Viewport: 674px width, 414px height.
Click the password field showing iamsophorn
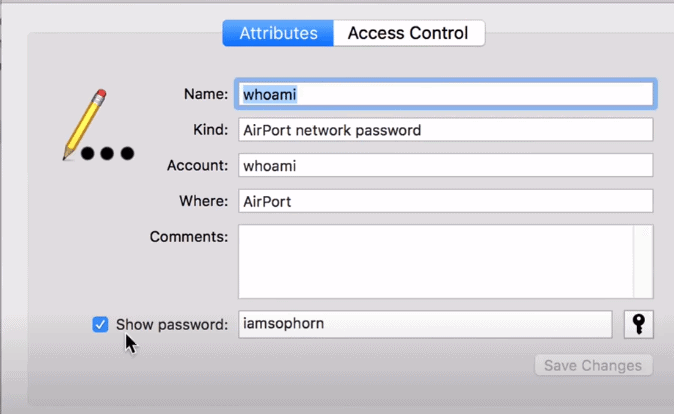(x=425, y=324)
